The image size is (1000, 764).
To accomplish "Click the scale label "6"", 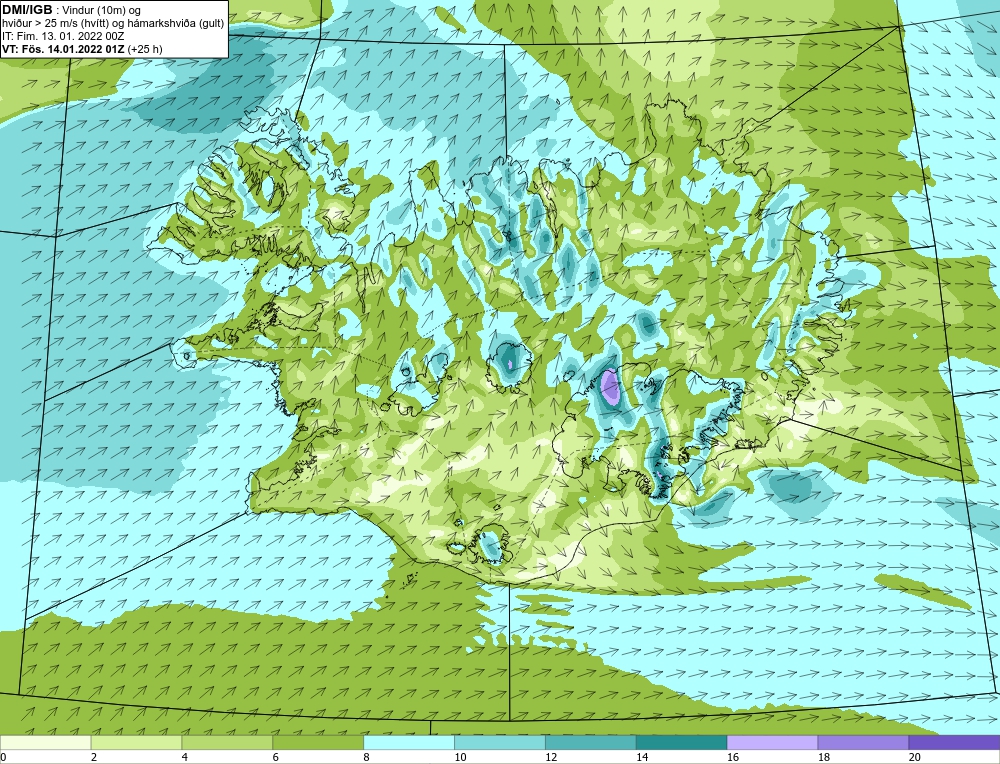I will [276, 757].
